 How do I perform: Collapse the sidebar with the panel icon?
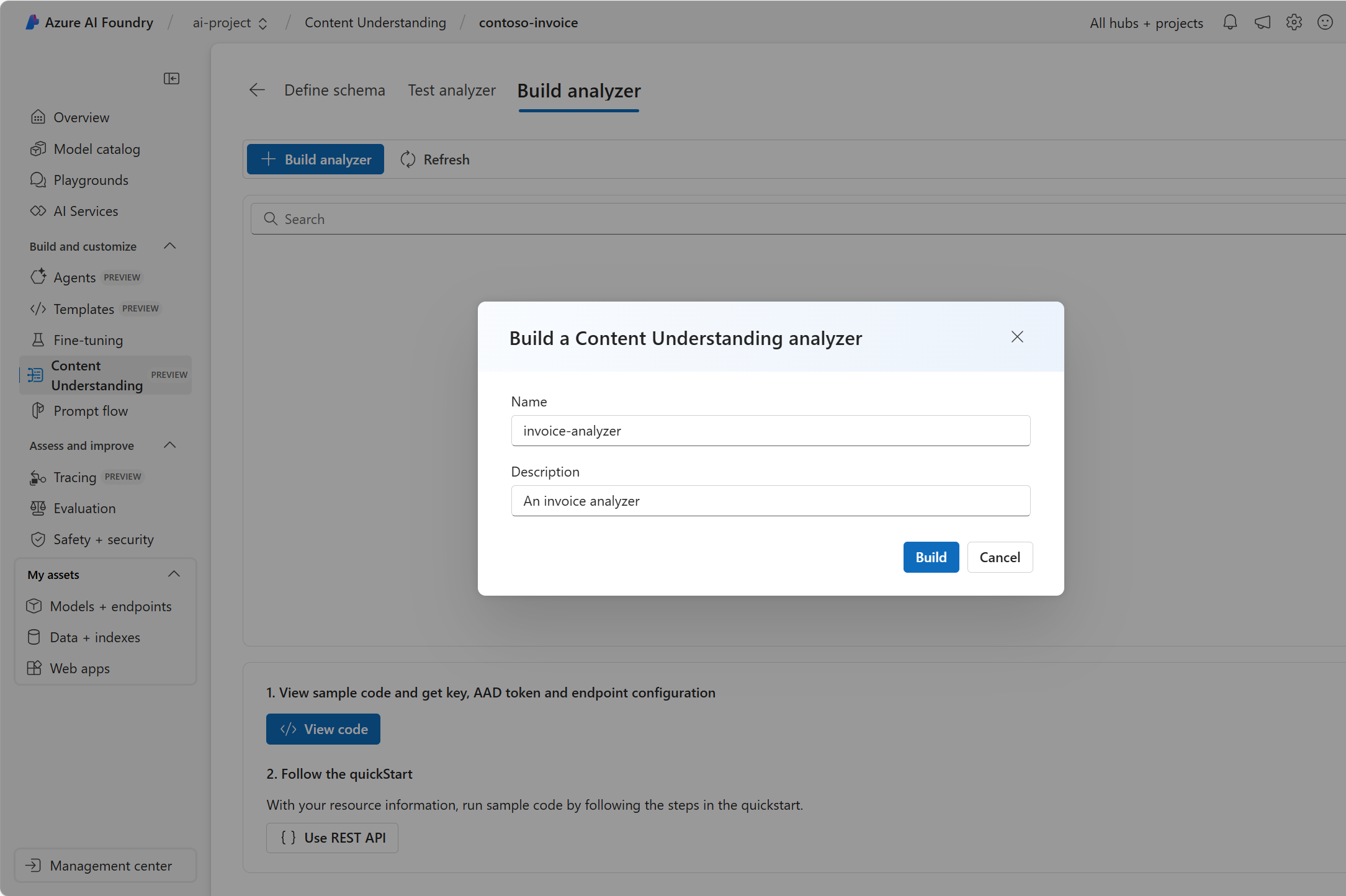coord(172,78)
